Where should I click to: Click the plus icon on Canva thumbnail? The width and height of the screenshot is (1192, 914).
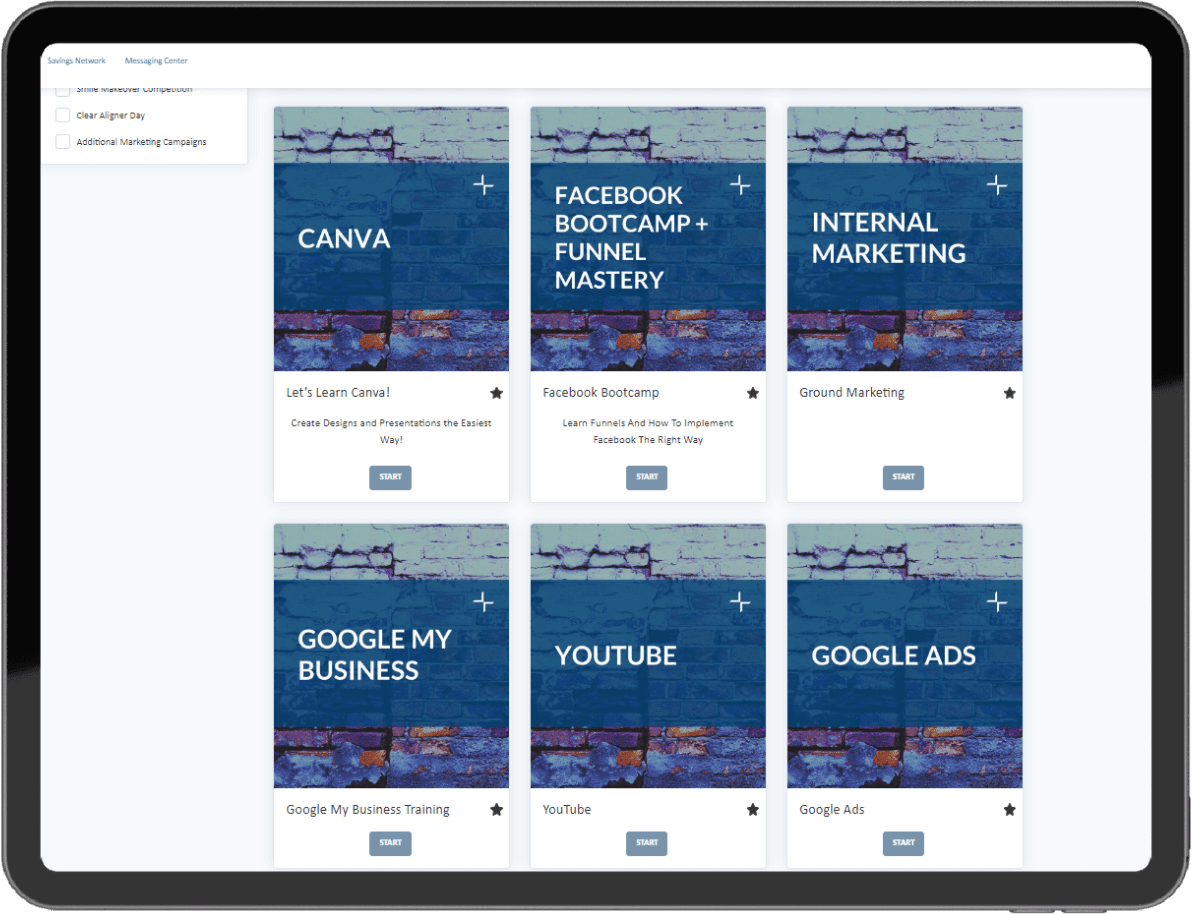[483, 185]
